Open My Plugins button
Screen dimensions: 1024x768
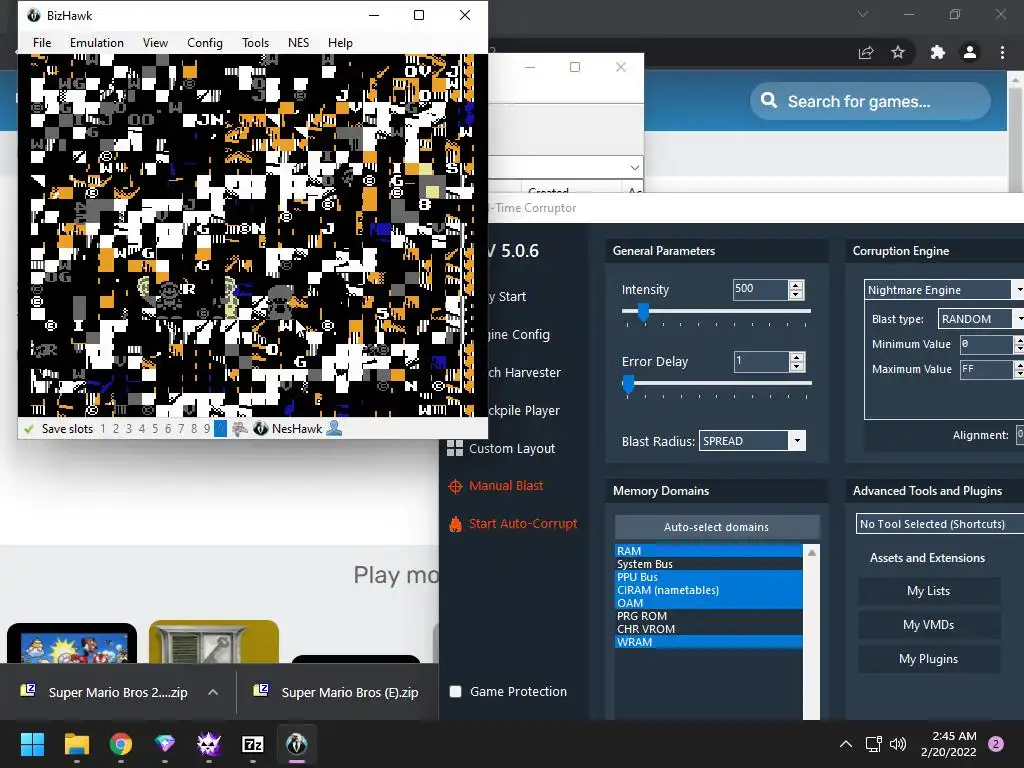pyautogui.click(x=928, y=659)
